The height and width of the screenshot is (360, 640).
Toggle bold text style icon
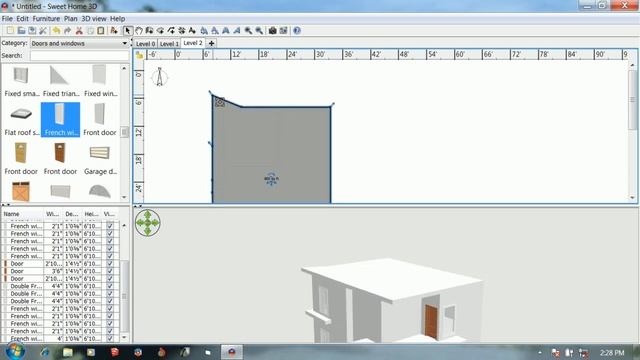[226, 31]
